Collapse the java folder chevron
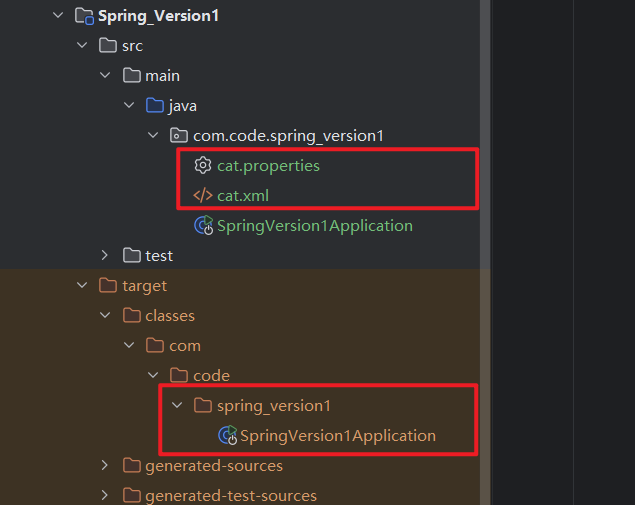The height and width of the screenshot is (505, 635). coord(129,105)
